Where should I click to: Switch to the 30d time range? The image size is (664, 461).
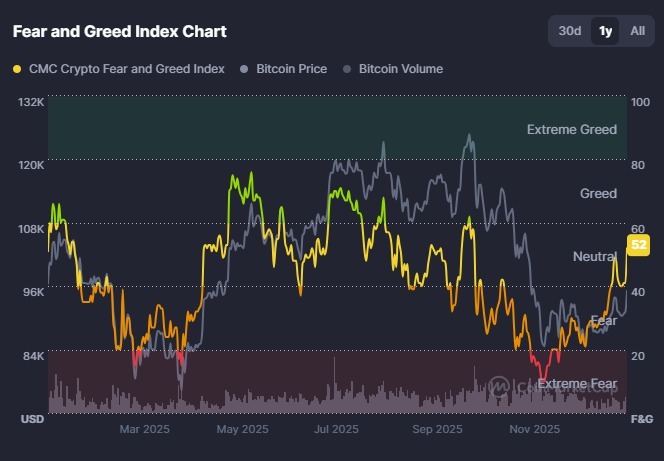[570, 31]
